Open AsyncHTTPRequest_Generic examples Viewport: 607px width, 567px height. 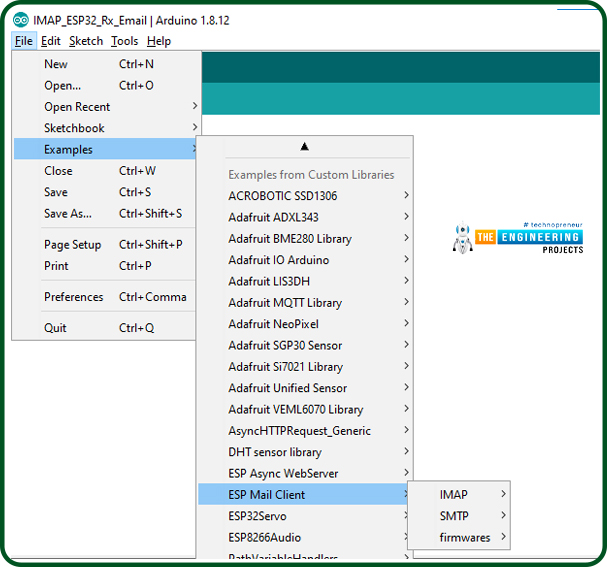click(305, 430)
